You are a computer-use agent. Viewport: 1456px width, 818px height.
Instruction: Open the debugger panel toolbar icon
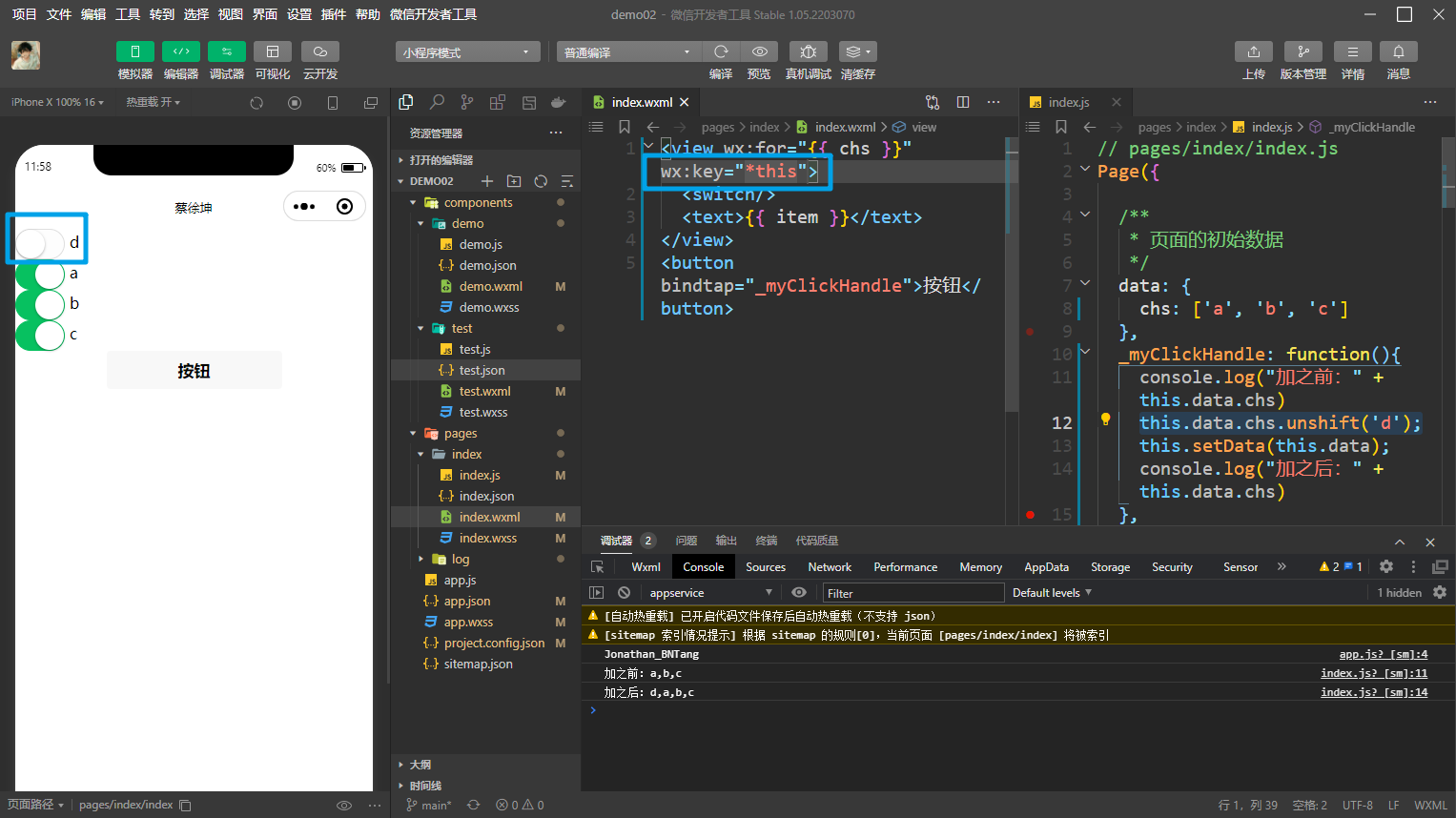point(226,51)
